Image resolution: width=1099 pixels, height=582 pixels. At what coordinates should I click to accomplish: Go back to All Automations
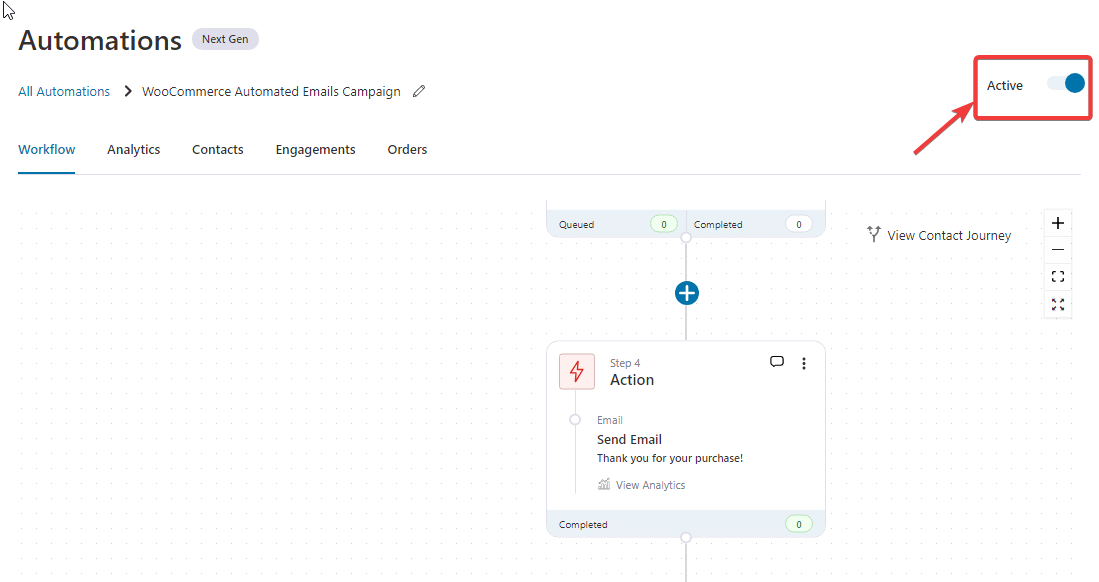64,91
